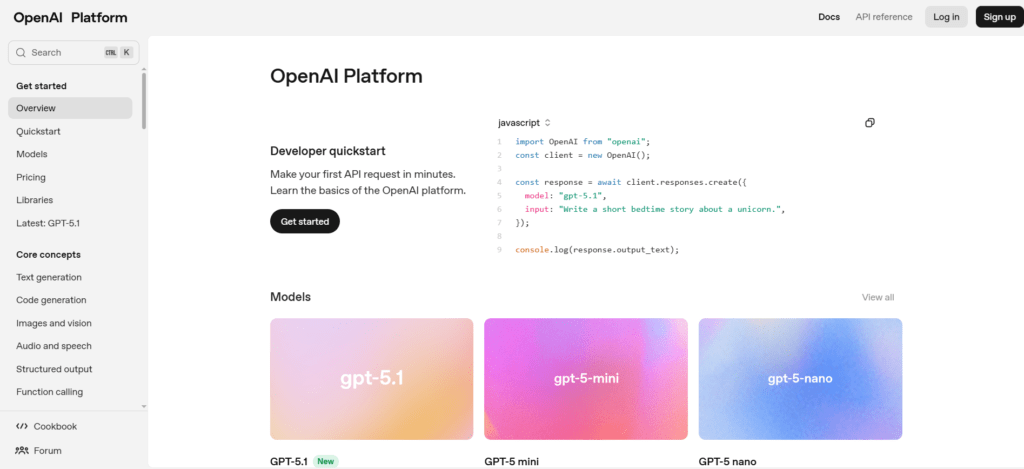
Task: Click the search magnifier icon
Action: point(21,53)
